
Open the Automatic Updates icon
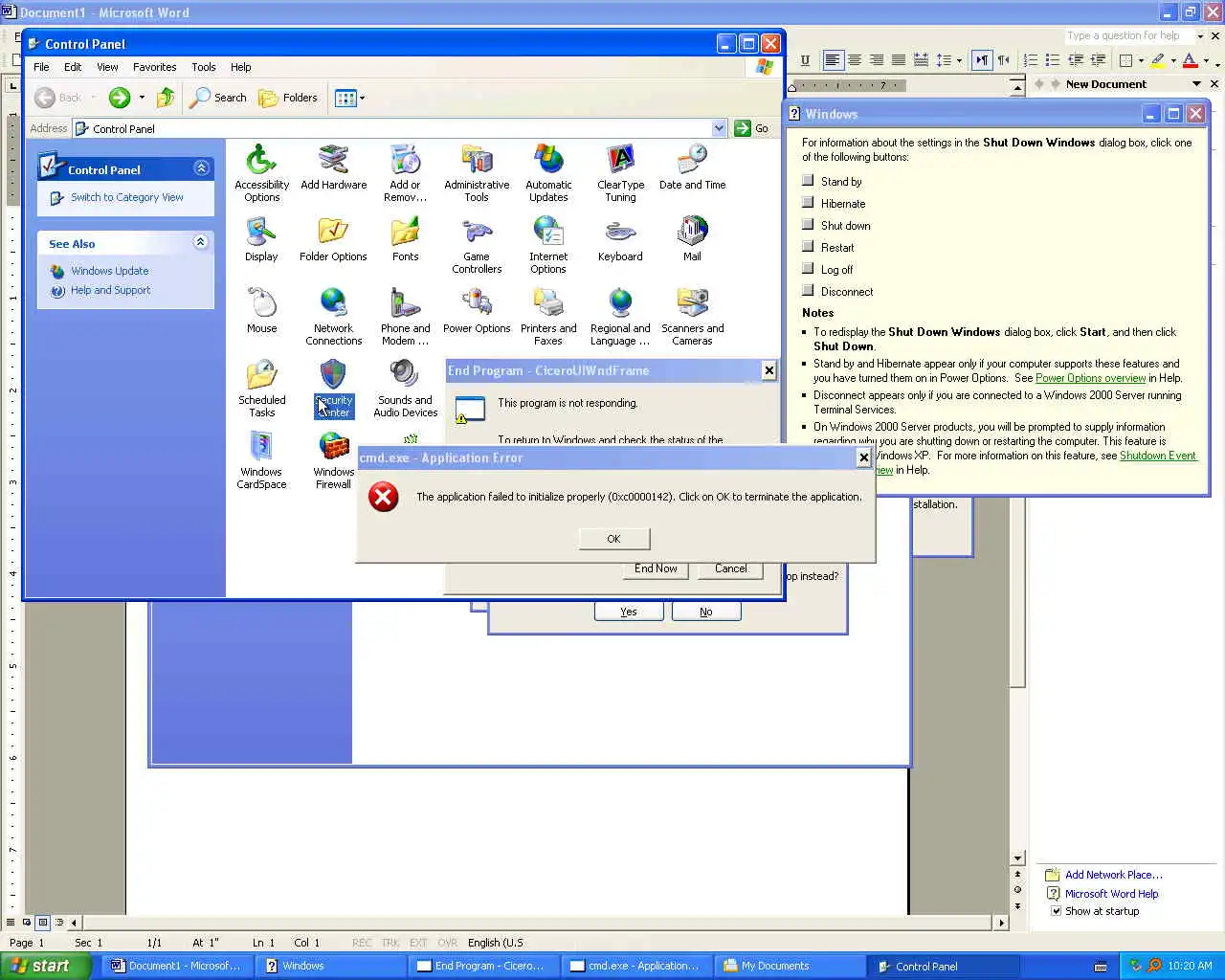(548, 173)
